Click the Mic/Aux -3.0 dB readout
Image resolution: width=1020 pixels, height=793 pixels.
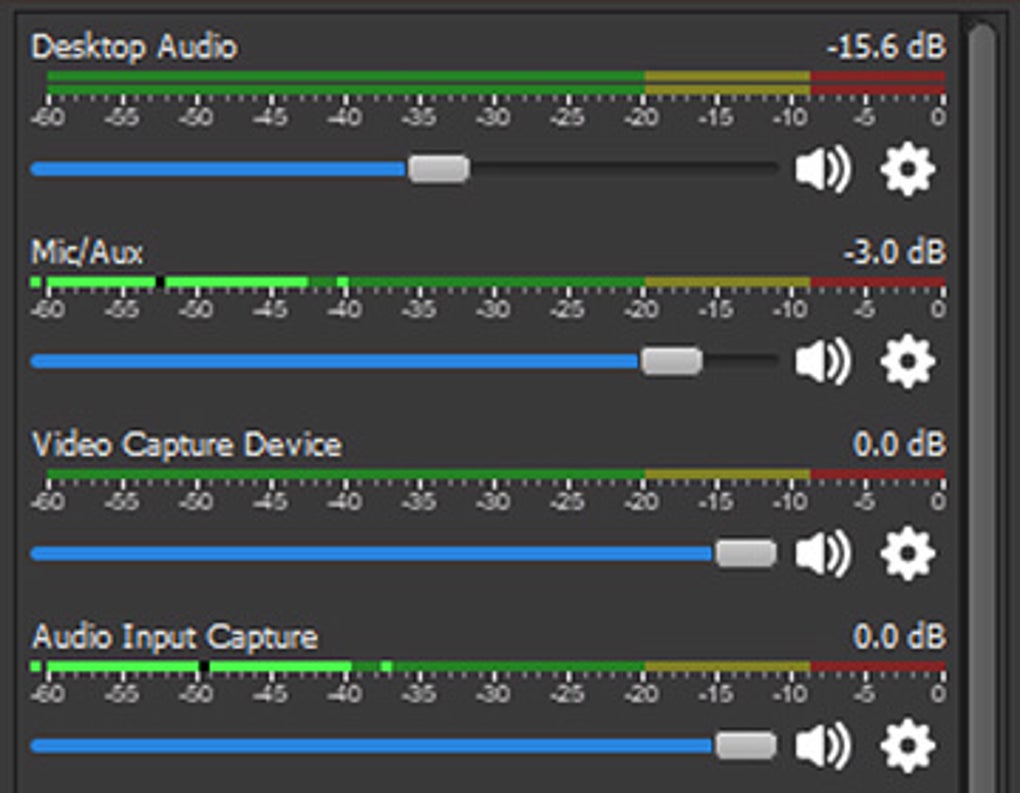pyautogui.click(x=894, y=252)
